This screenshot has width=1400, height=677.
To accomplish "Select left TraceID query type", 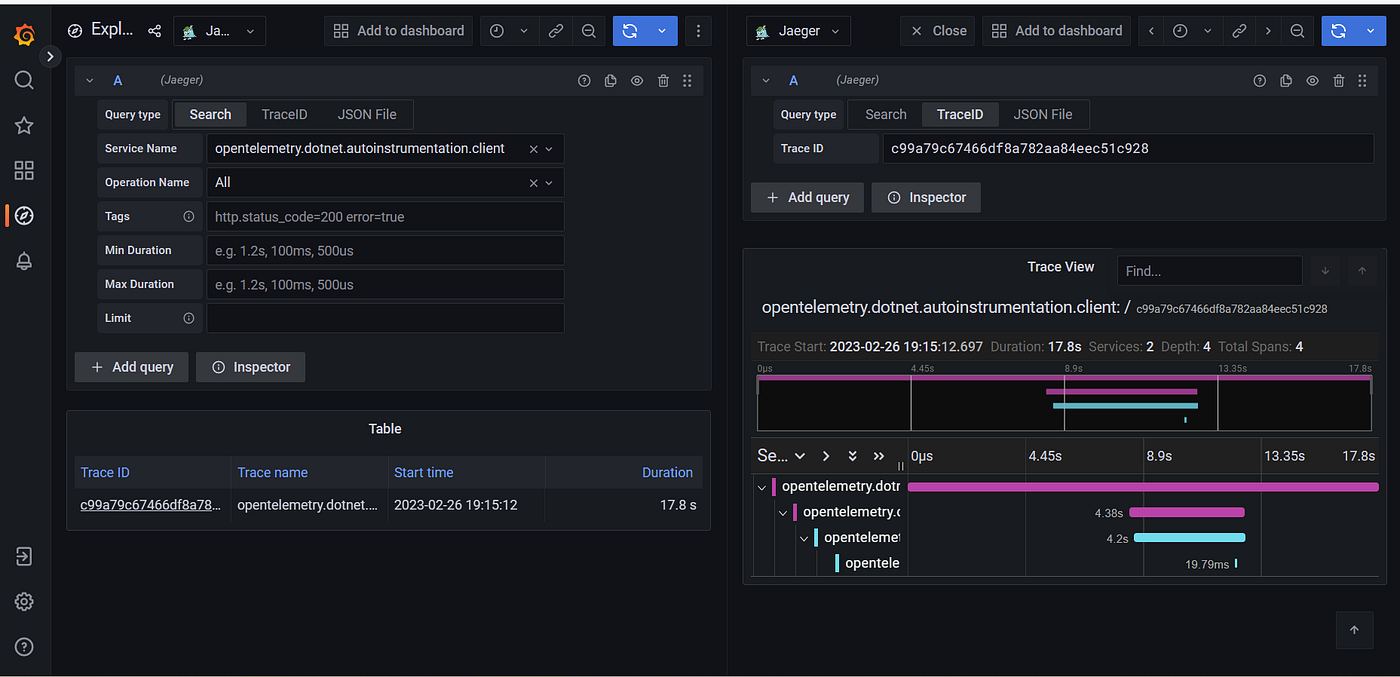I will point(284,114).
